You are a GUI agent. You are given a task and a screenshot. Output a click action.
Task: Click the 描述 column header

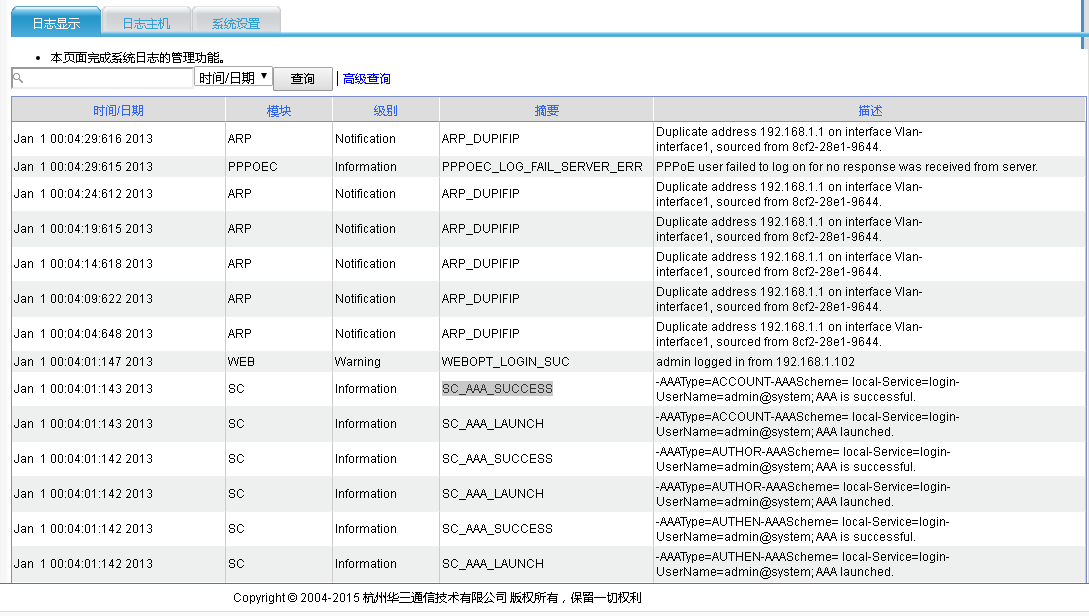point(869,111)
